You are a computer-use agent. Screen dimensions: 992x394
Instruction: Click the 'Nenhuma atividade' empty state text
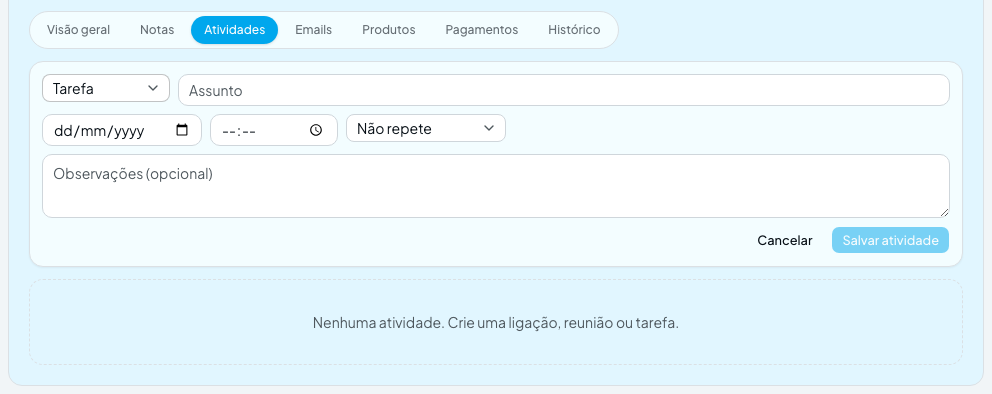coord(495,323)
